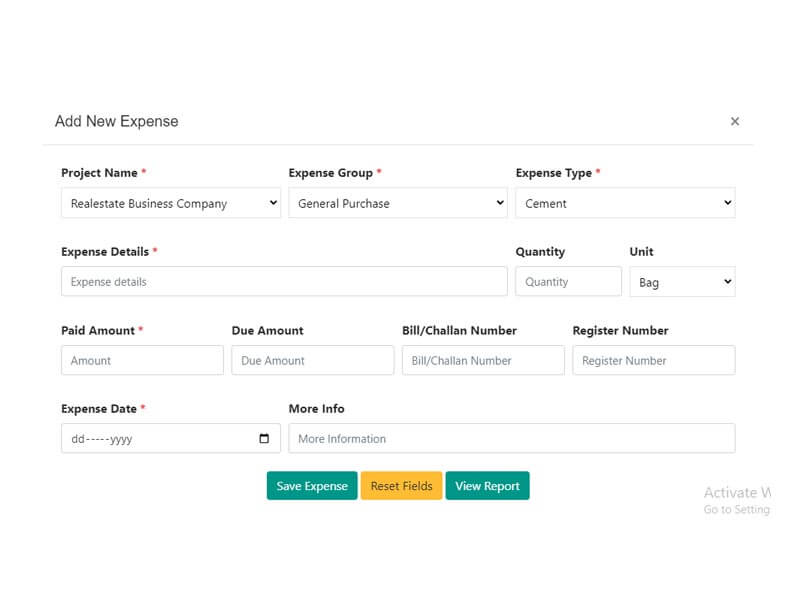Screen dimensions: 800x600
Task: Click the Save Expense button
Action: [x=312, y=486]
